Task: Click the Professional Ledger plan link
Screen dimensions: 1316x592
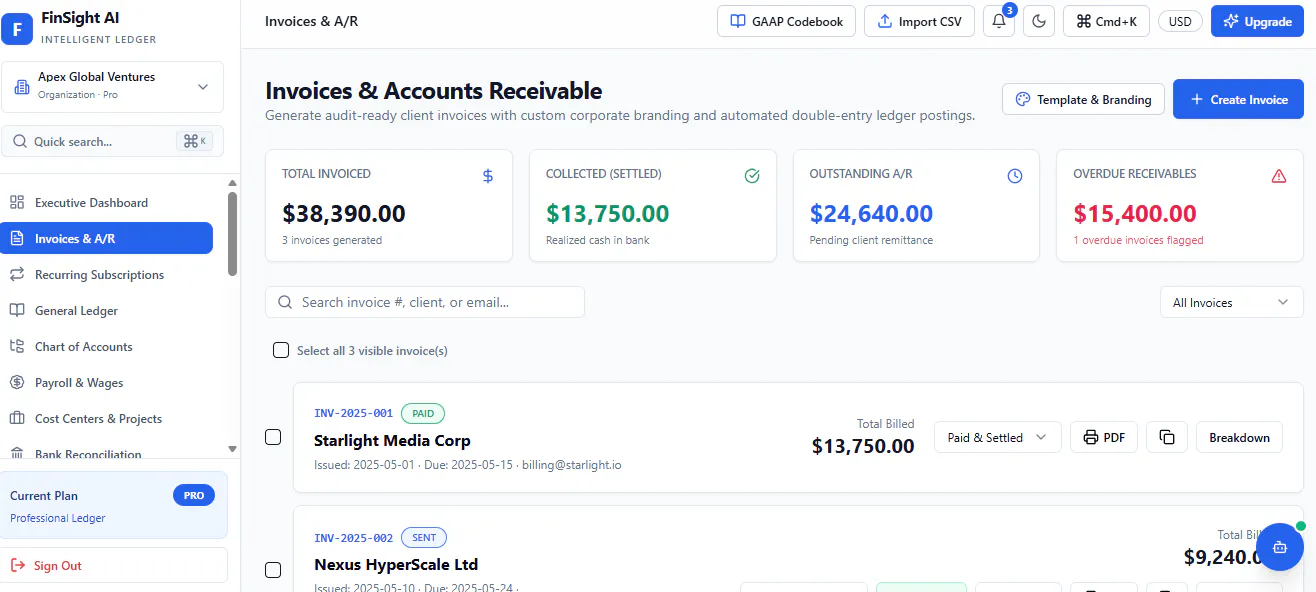Action: click(x=57, y=518)
